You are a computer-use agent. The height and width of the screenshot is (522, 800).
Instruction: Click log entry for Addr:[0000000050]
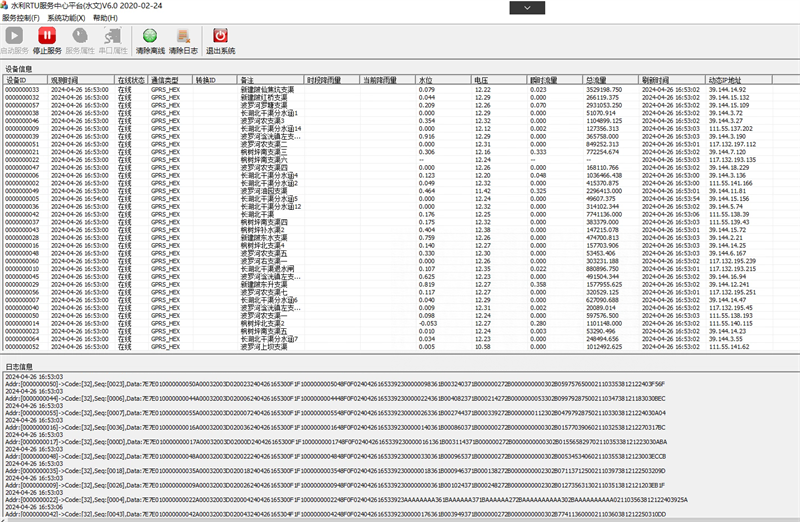click(x=335, y=384)
